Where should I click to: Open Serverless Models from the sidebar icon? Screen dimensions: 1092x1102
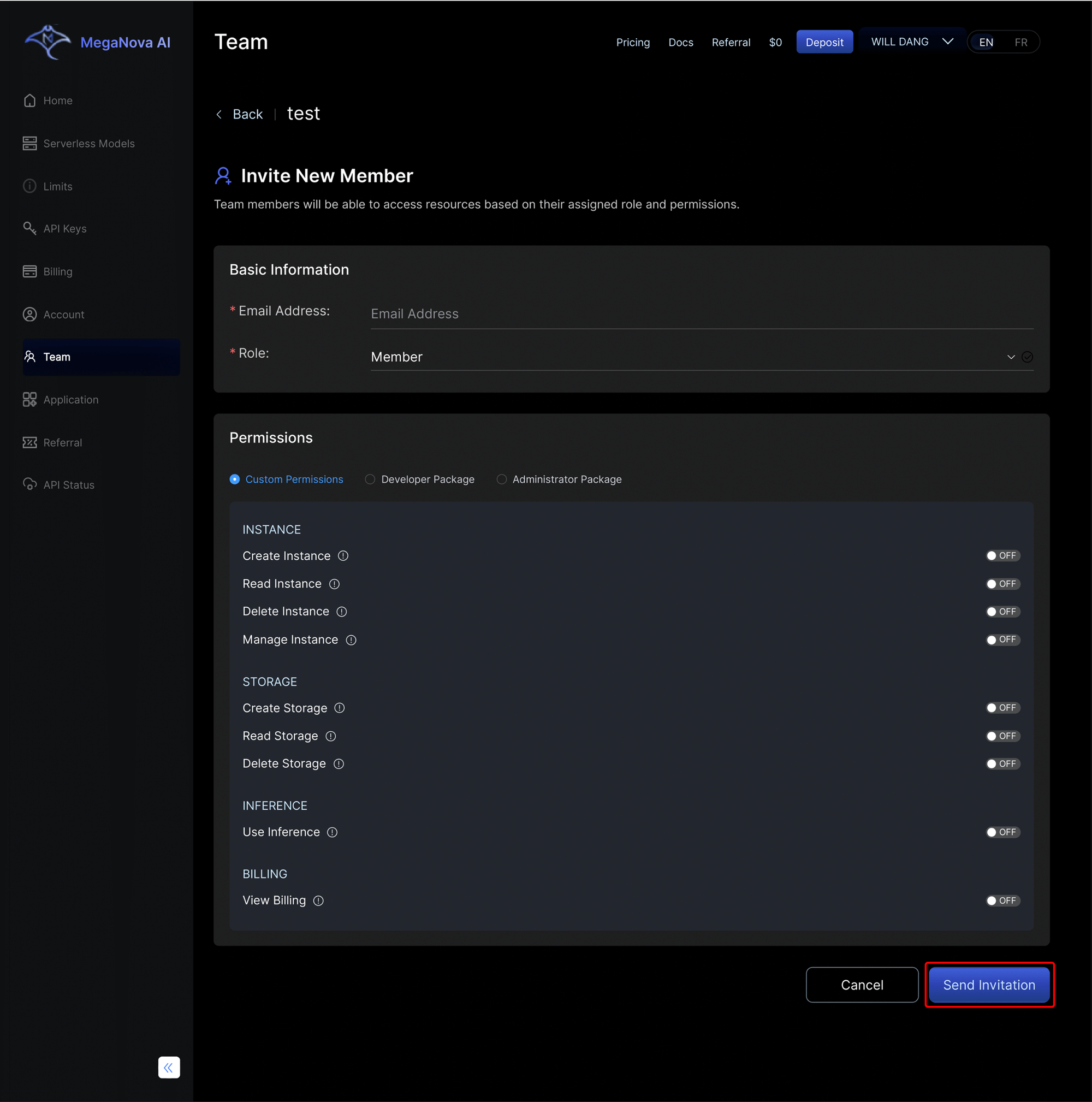[29, 143]
